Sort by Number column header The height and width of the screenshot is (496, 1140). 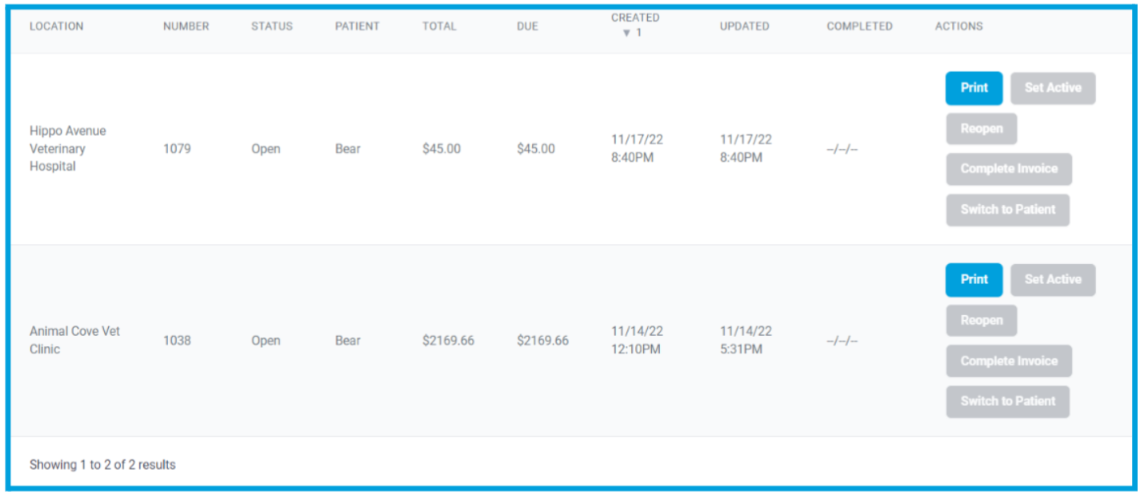(x=186, y=26)
